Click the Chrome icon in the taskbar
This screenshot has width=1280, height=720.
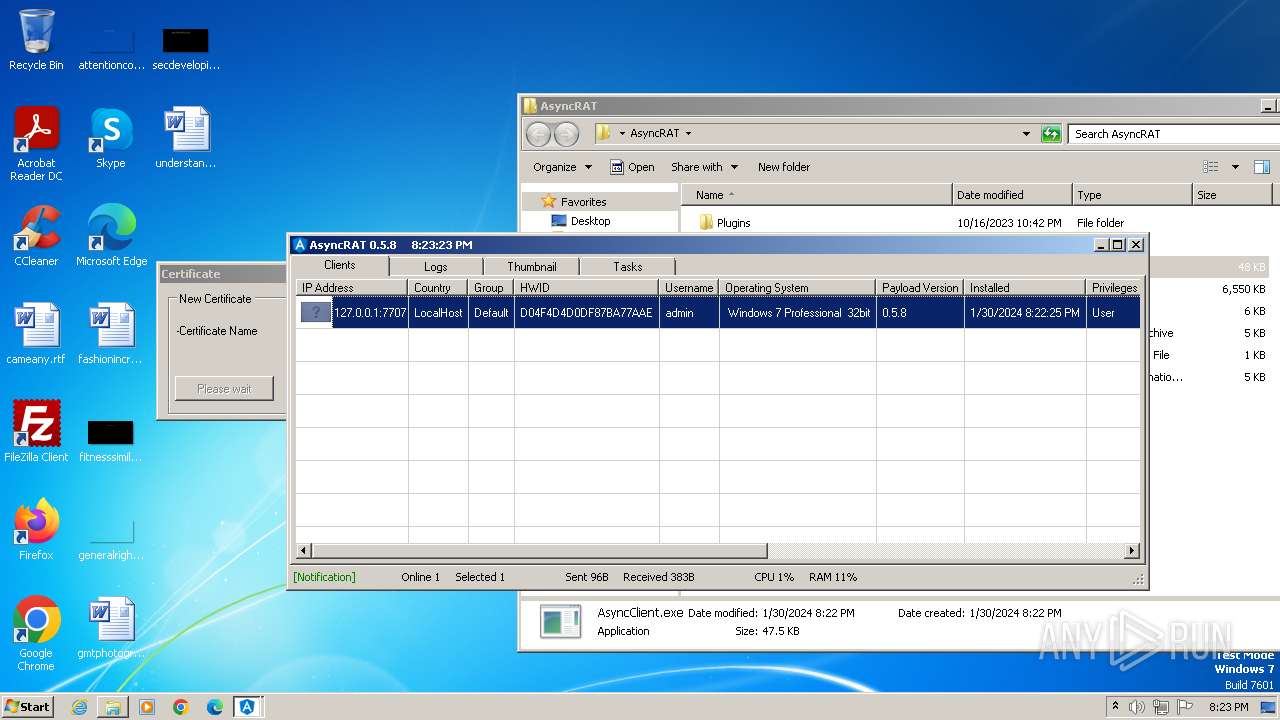click(x=181, y=707)
